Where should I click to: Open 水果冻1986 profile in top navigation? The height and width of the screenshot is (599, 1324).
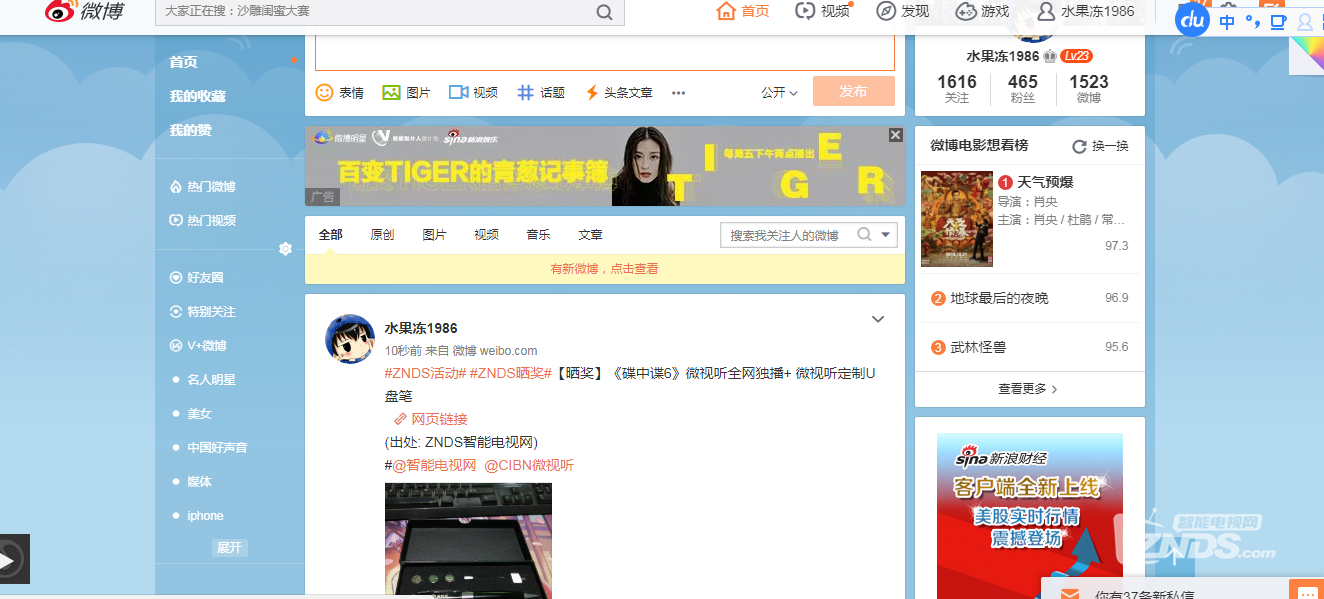tap(1086, 11)
